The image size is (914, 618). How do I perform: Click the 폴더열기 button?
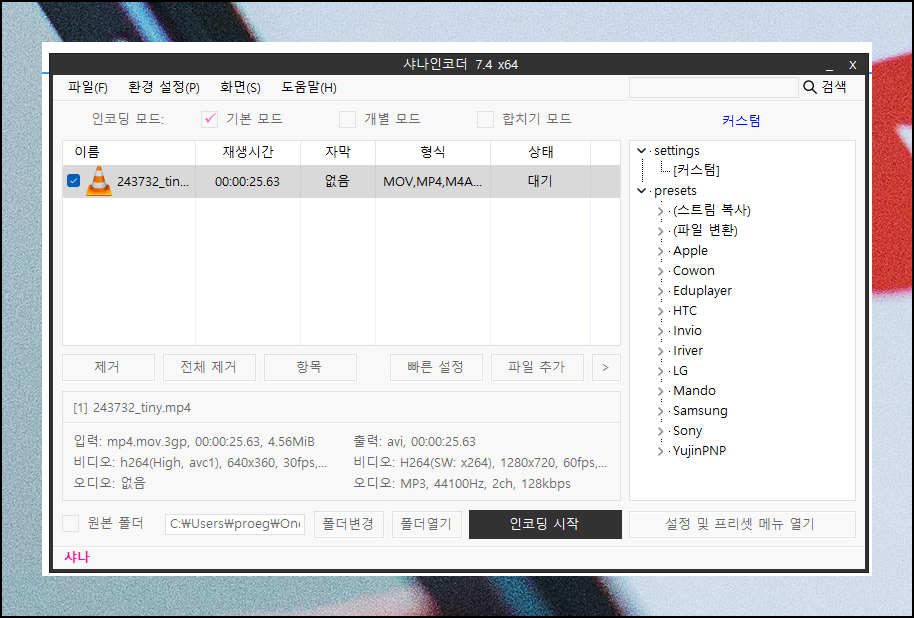click(x=427, y=524)
